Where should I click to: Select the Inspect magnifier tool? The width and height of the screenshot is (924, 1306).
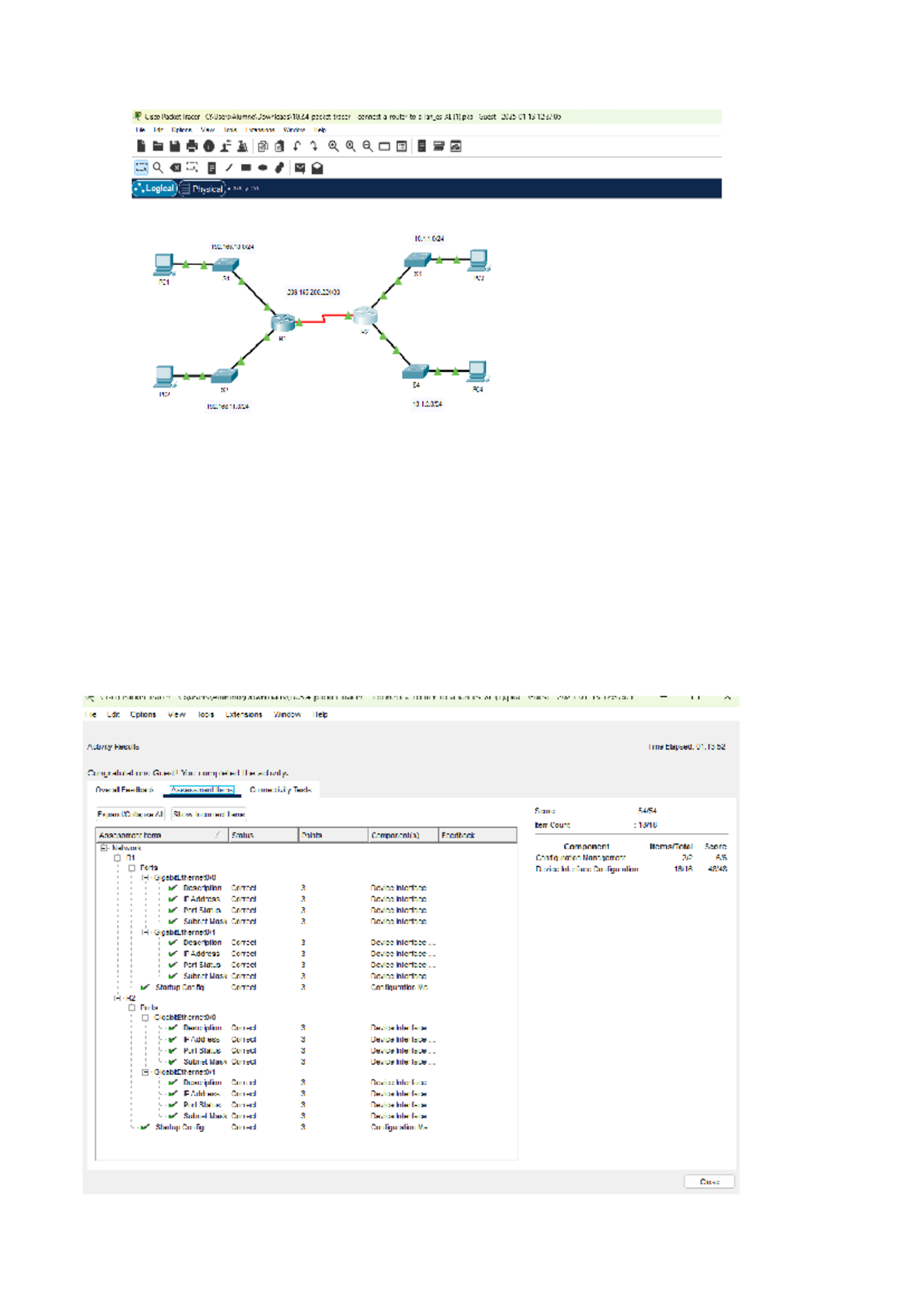(158, 167)
